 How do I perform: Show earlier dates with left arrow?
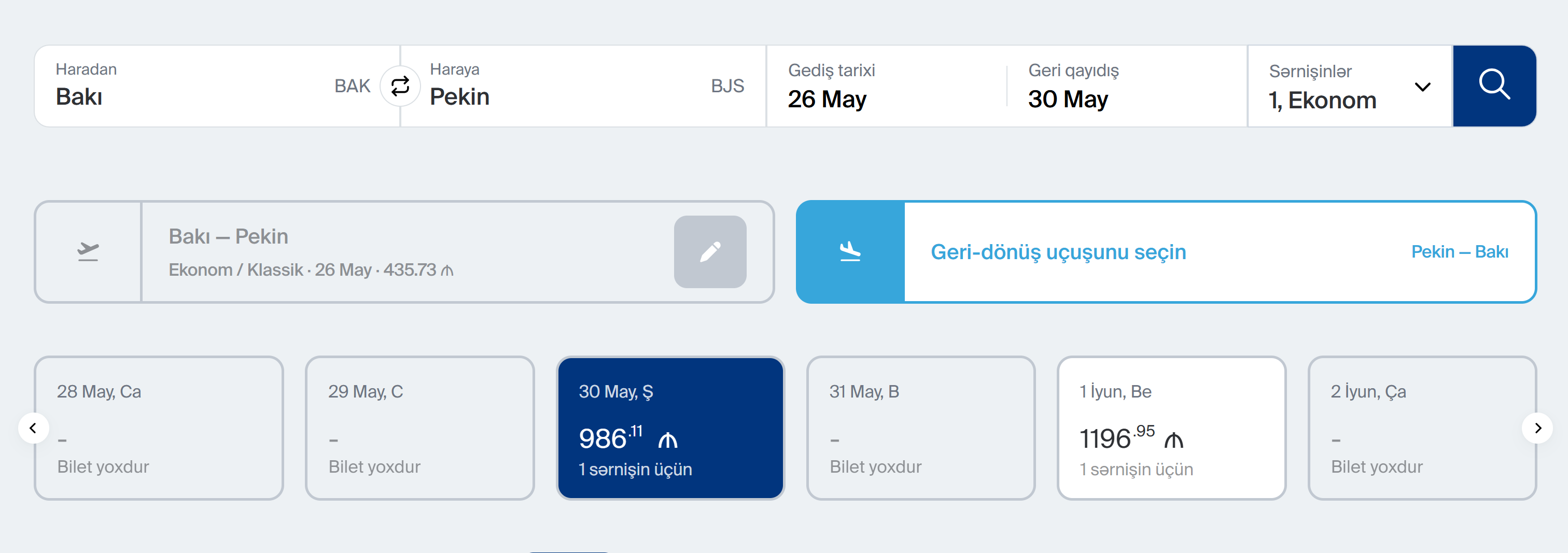point(34,428)
